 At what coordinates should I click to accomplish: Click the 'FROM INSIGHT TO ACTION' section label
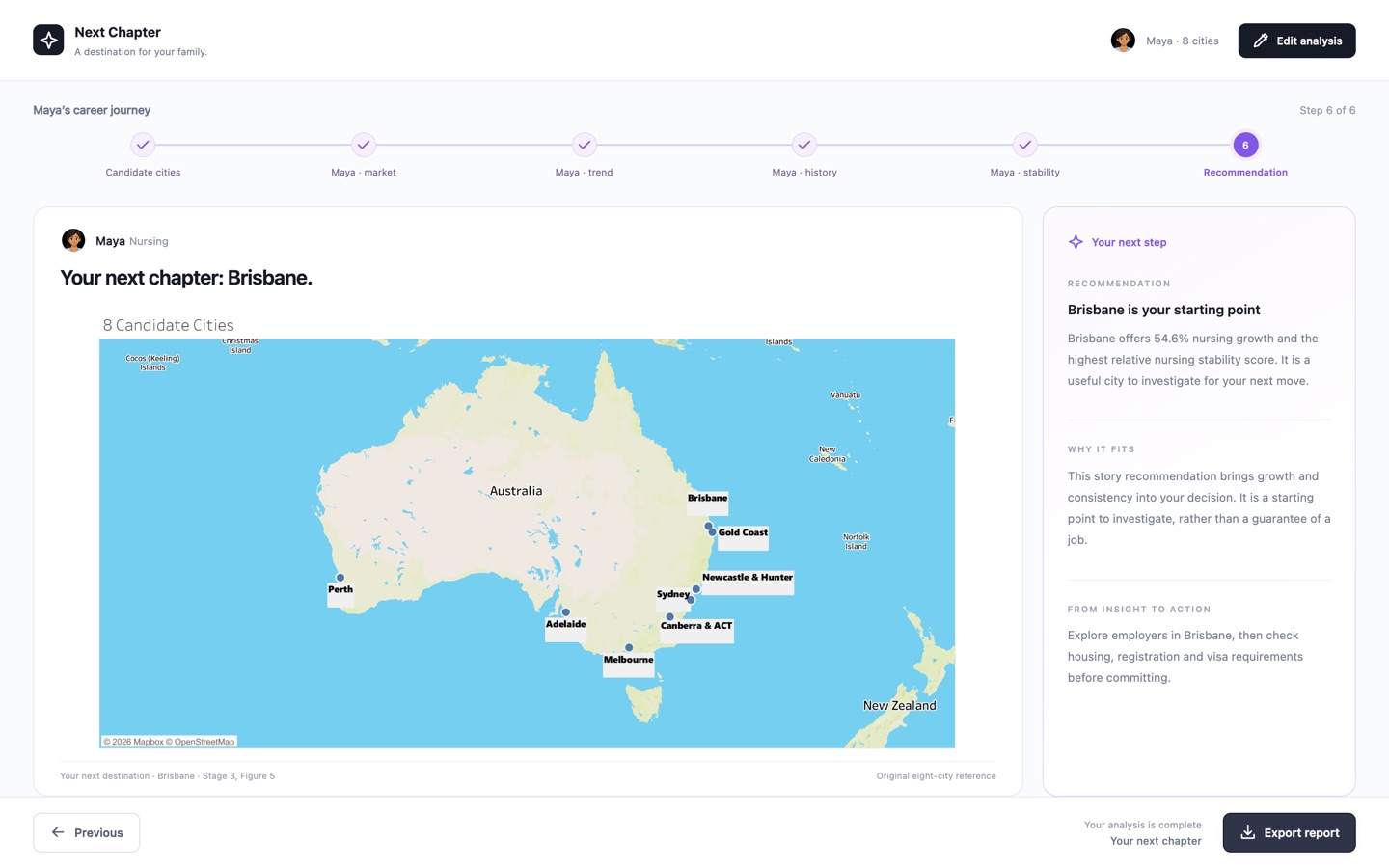(1139, 610)
